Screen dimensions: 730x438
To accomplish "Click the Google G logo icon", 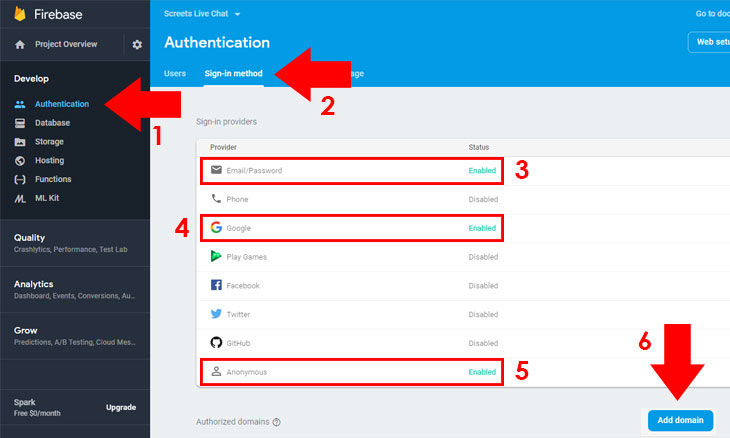I will pos(216,227).
